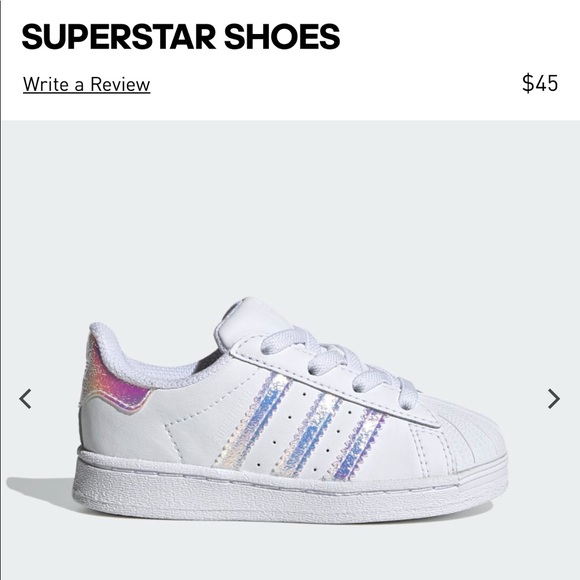Viewport: 580px width, 580px height.
Task: Click the gray shadow under the shoe heel
Action: click(41, 490)
